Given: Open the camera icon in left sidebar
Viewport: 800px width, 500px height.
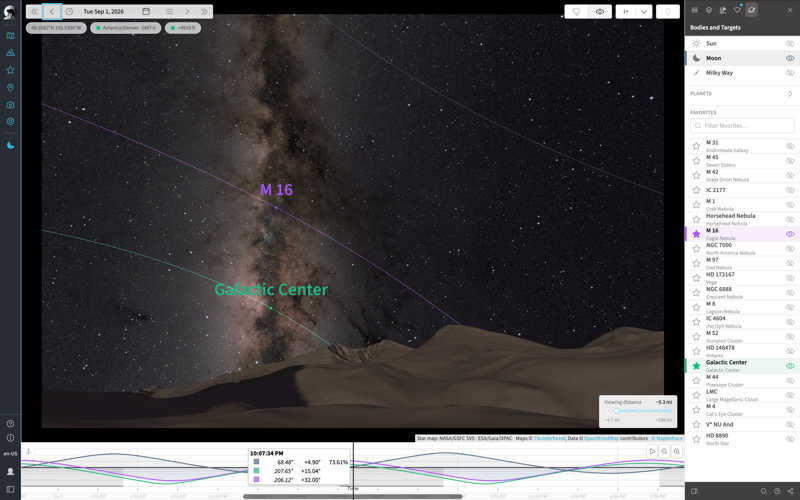Looking at the screenshot, I should [x=10, y=105].
